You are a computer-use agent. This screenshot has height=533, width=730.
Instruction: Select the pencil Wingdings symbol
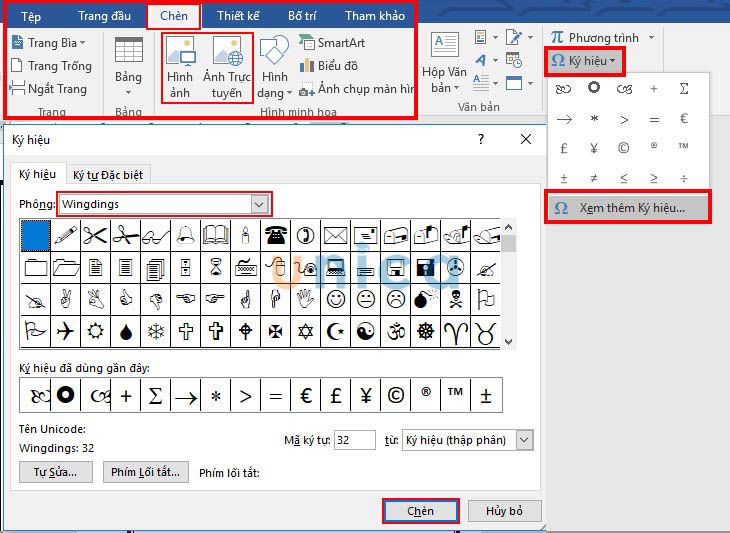66,236
